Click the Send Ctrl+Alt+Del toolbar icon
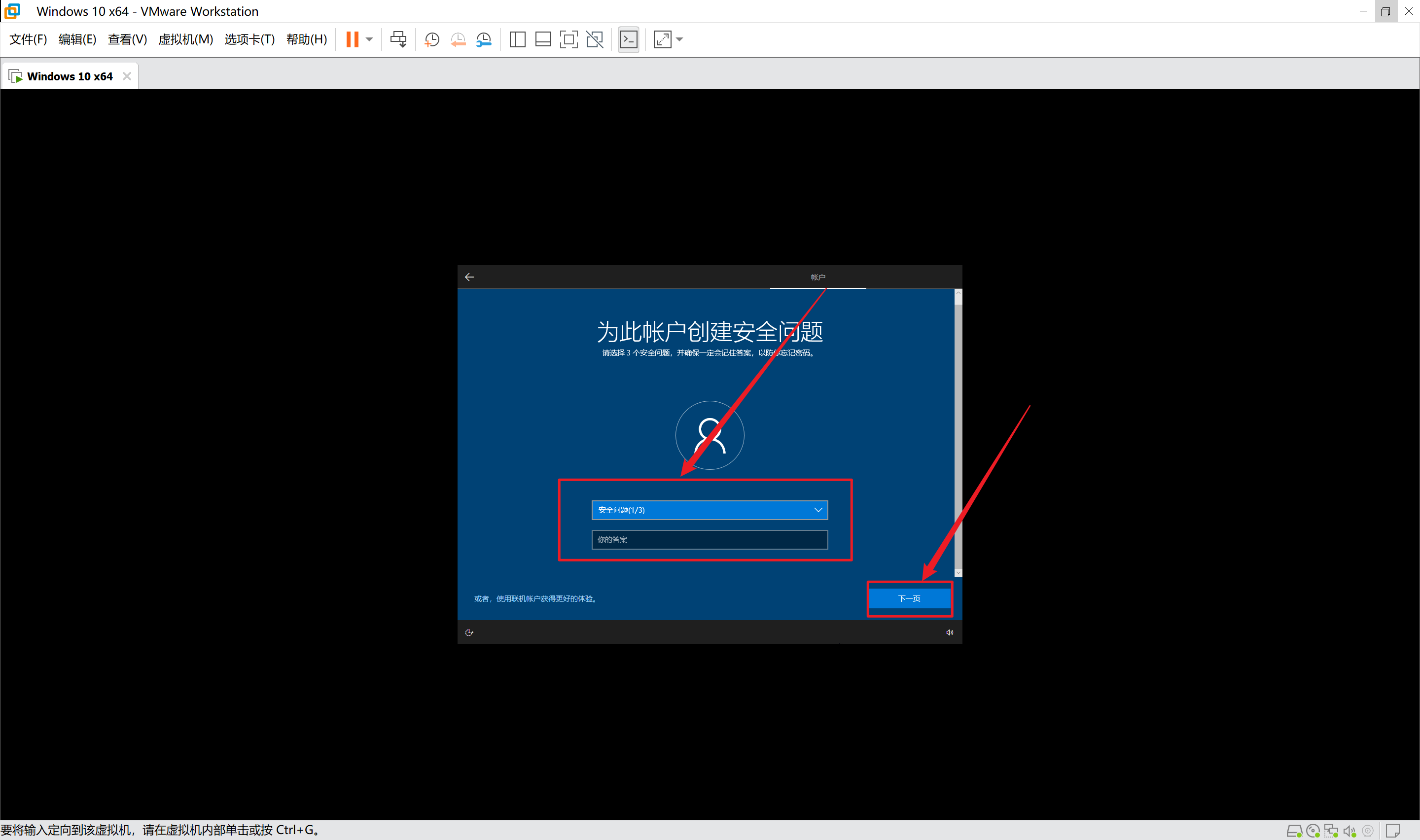This screenshot has height=840, width=1420. click(x=398, y=39)
